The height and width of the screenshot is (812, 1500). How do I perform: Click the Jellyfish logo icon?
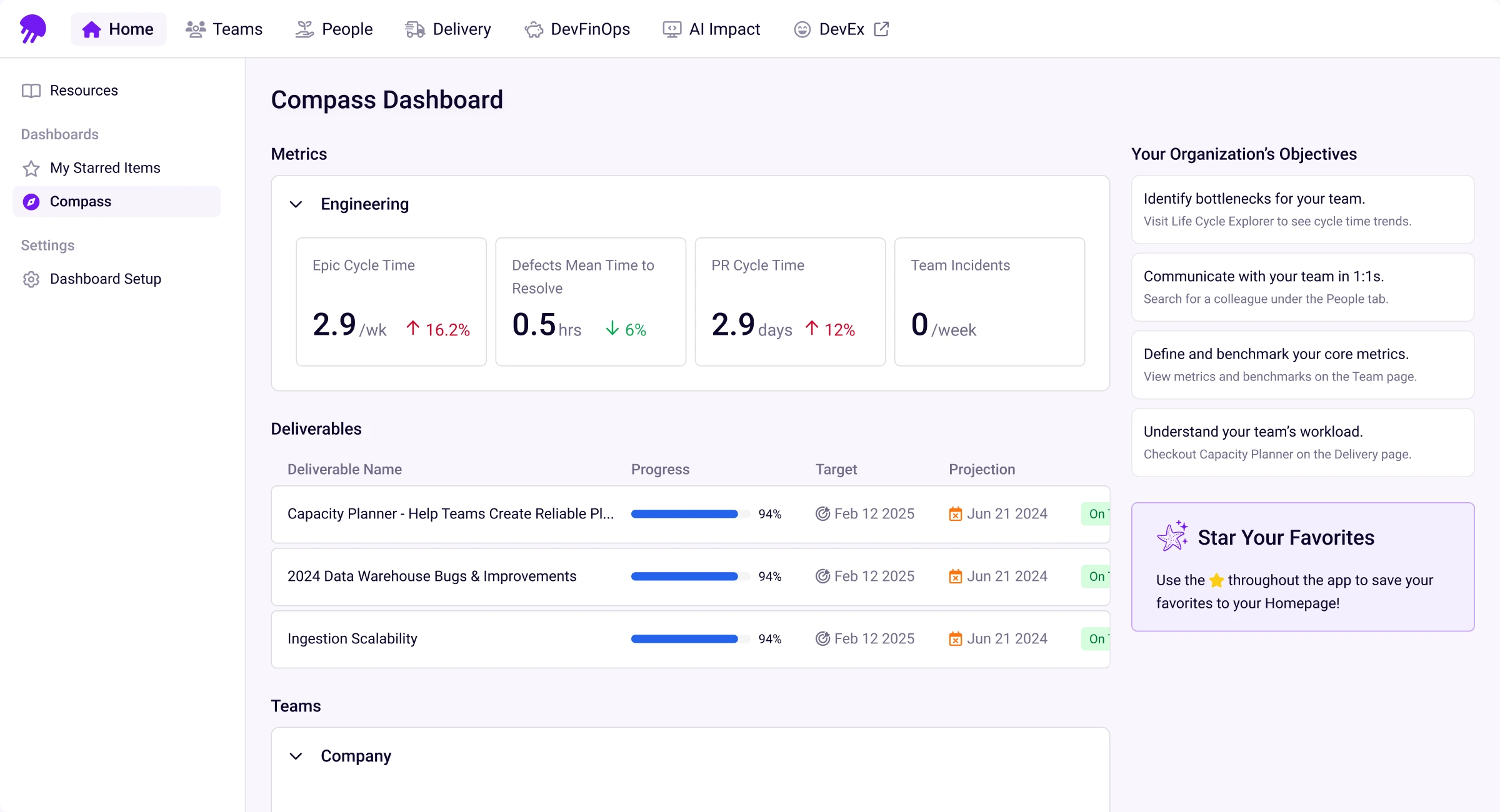click(x=32, y=29)
